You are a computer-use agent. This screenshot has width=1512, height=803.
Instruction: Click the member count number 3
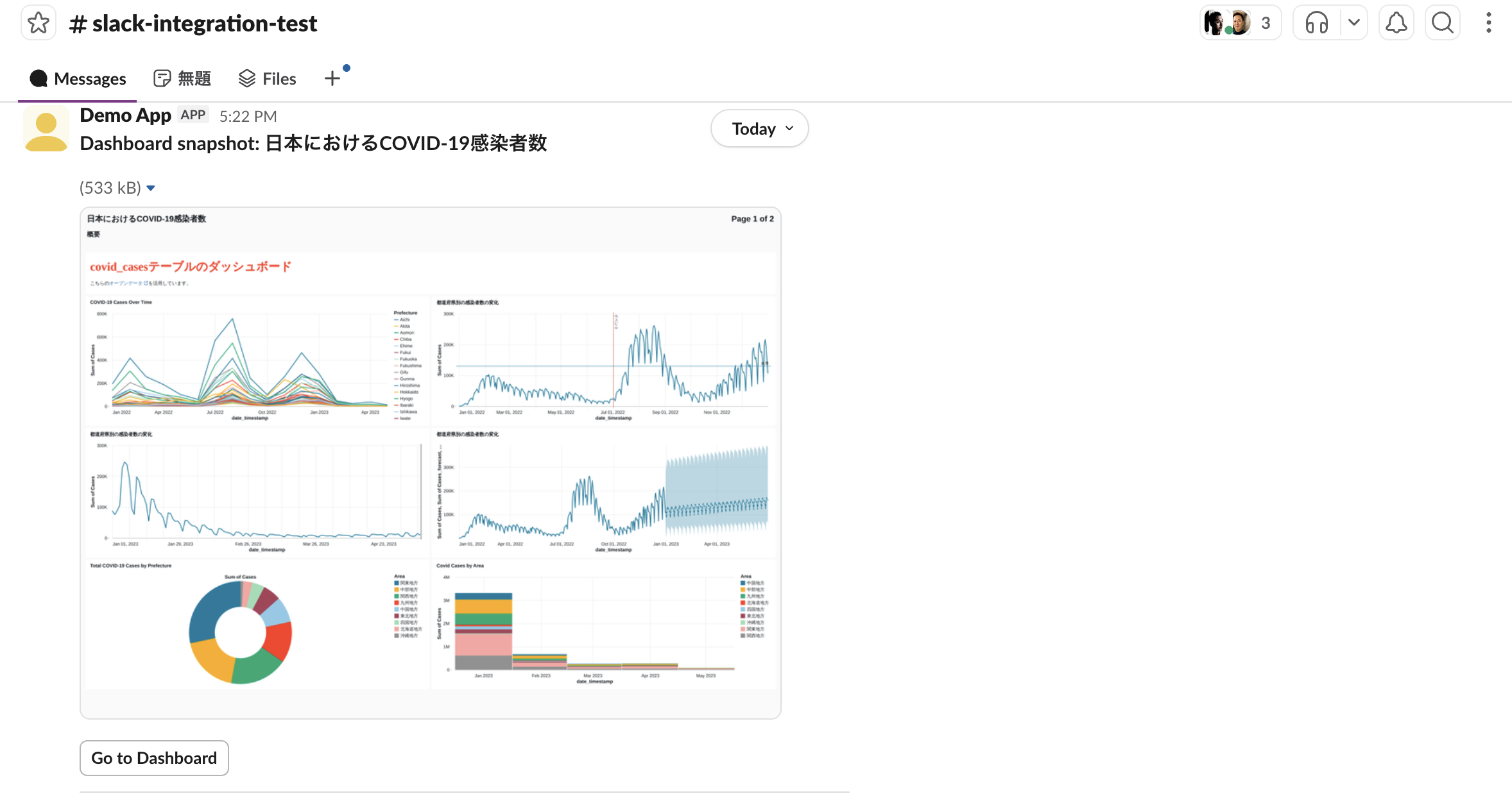(1266, 23)
